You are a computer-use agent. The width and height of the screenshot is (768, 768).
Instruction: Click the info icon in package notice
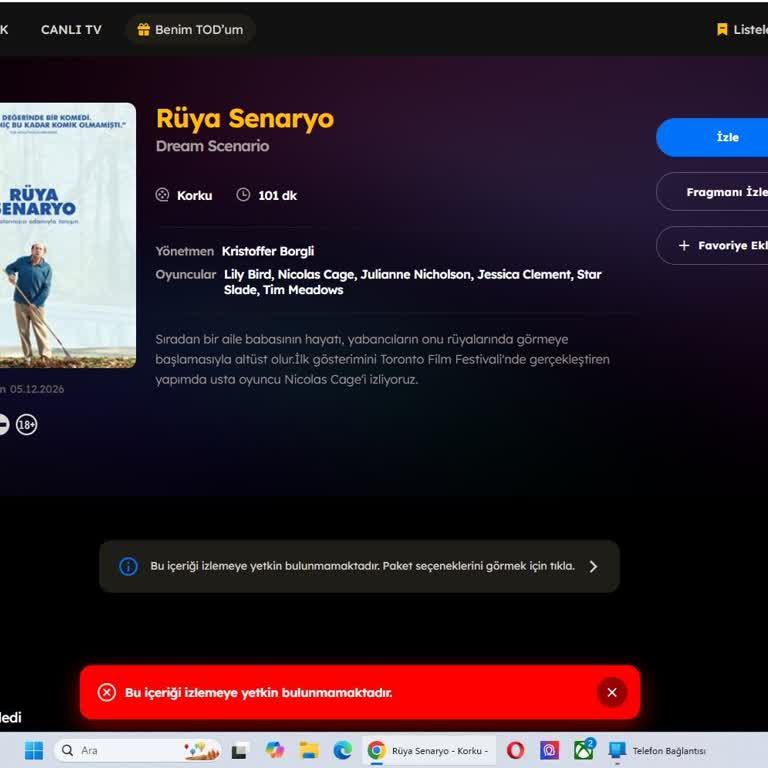tap(128, 566)
